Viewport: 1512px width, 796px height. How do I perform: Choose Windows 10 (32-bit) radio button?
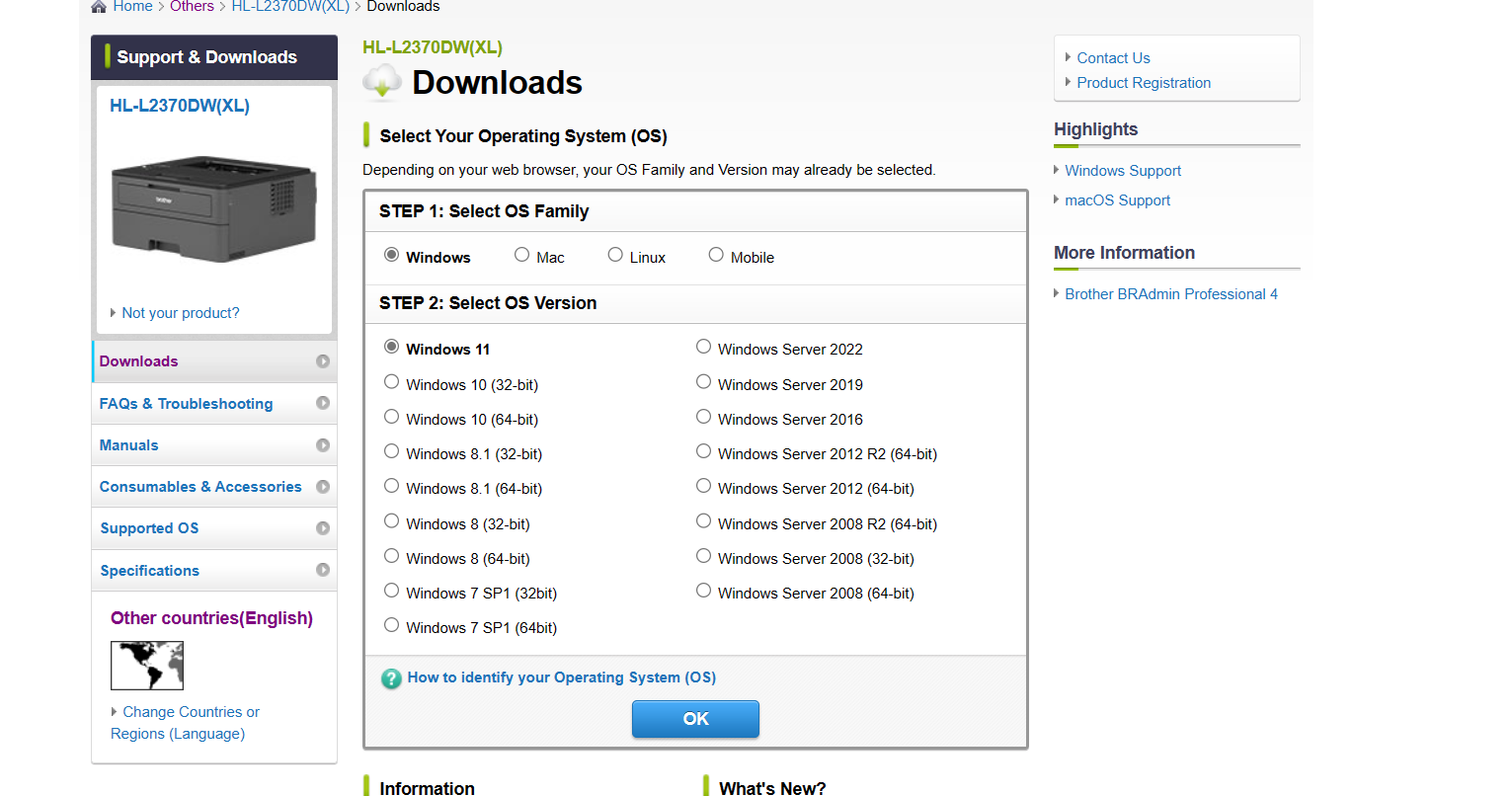point(391,382)
